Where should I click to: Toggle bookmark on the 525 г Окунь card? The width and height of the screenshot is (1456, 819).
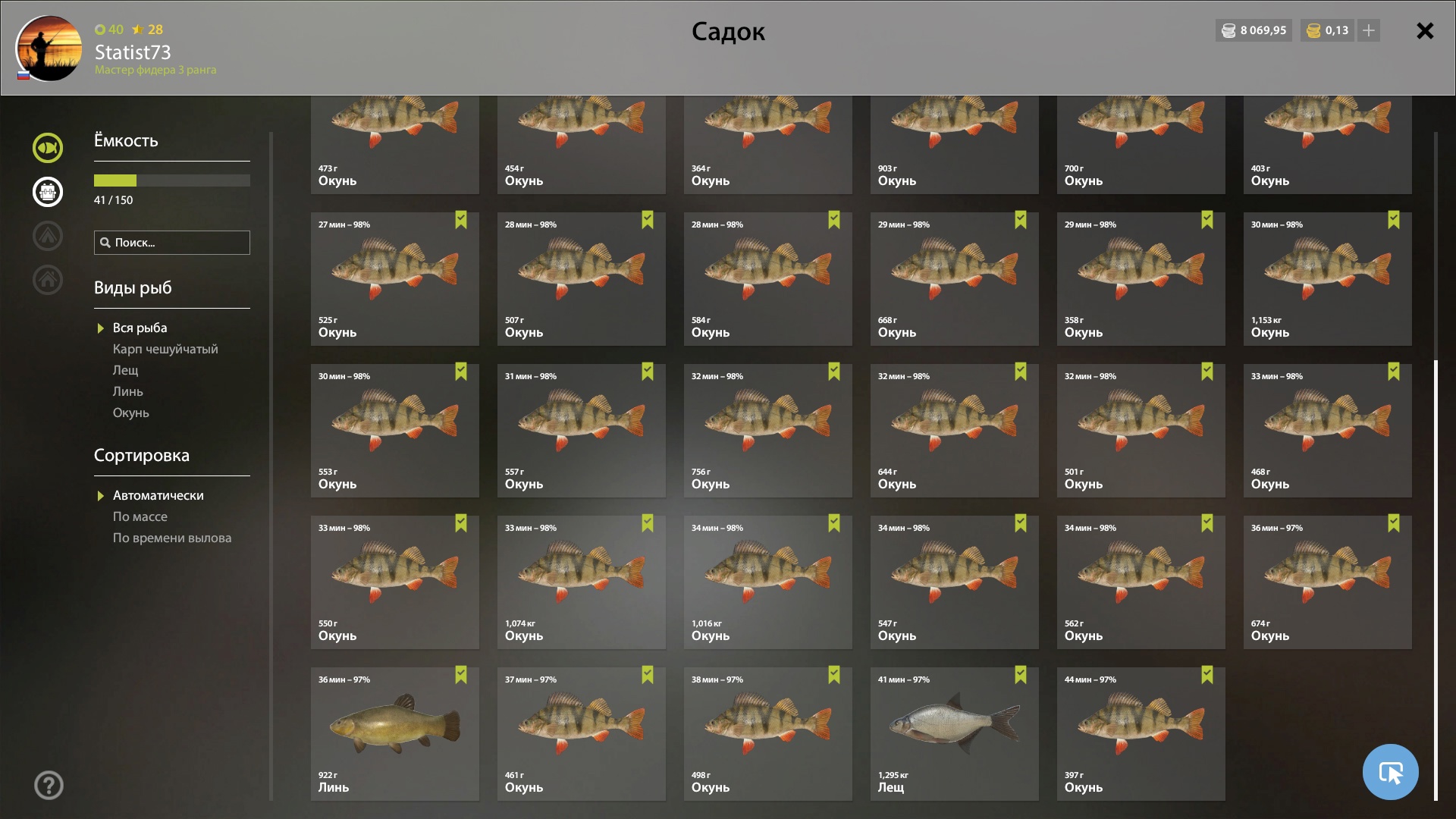(461, 220)
